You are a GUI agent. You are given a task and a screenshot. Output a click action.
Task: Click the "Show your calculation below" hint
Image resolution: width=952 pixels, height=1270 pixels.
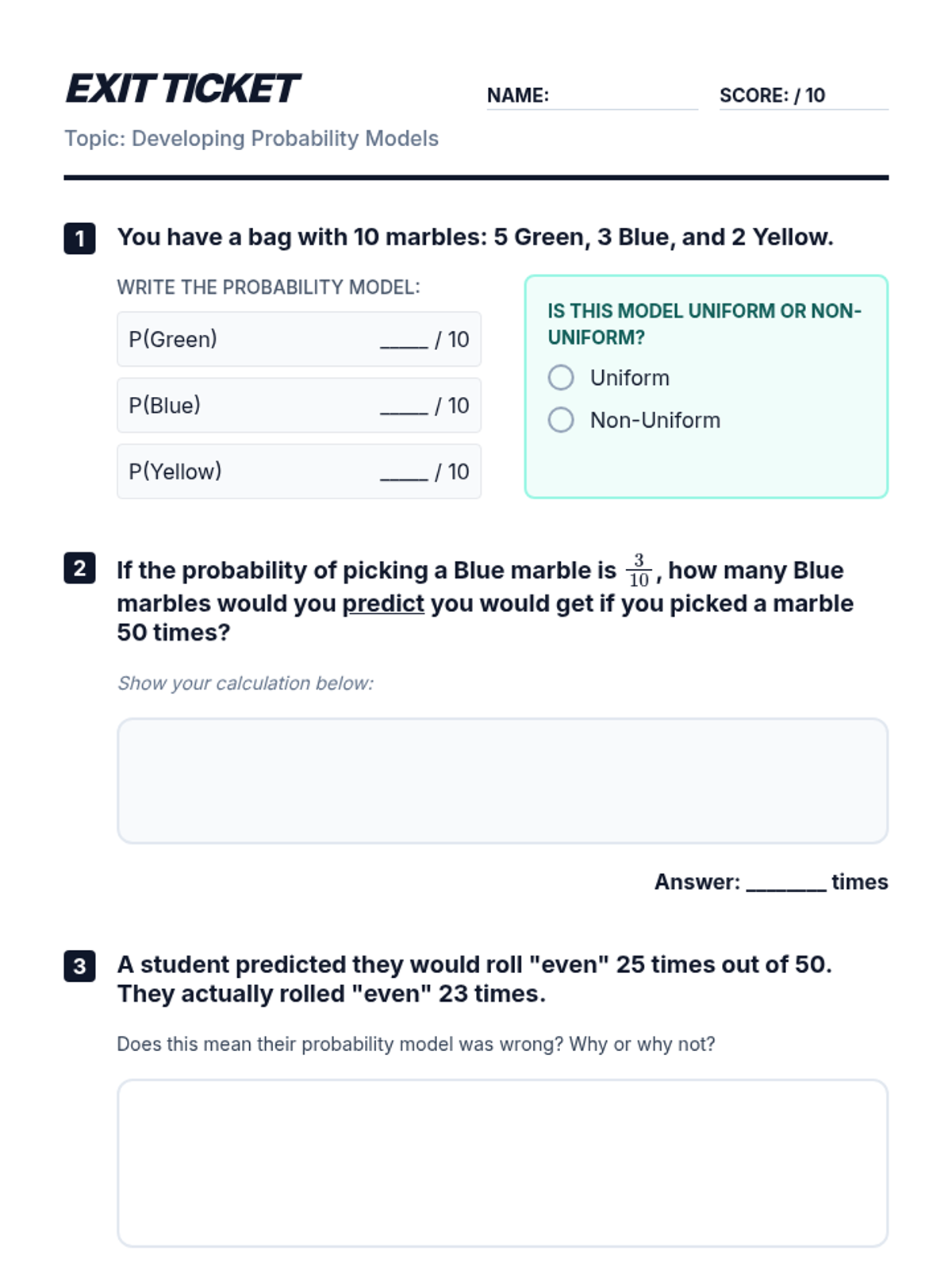click(x=245, y=683)
